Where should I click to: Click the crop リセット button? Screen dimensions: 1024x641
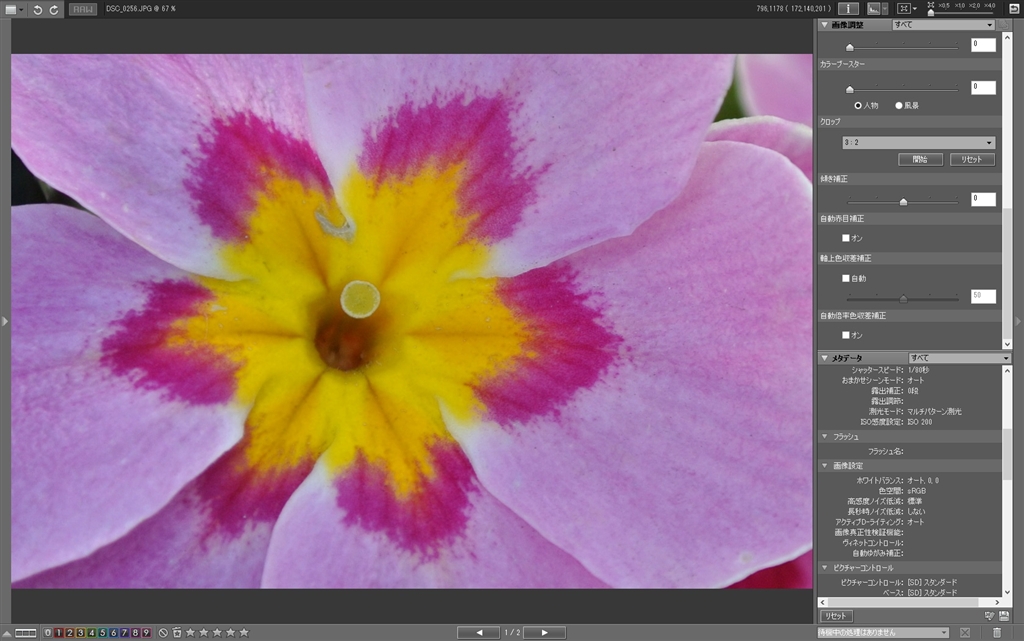coord(971,160)
